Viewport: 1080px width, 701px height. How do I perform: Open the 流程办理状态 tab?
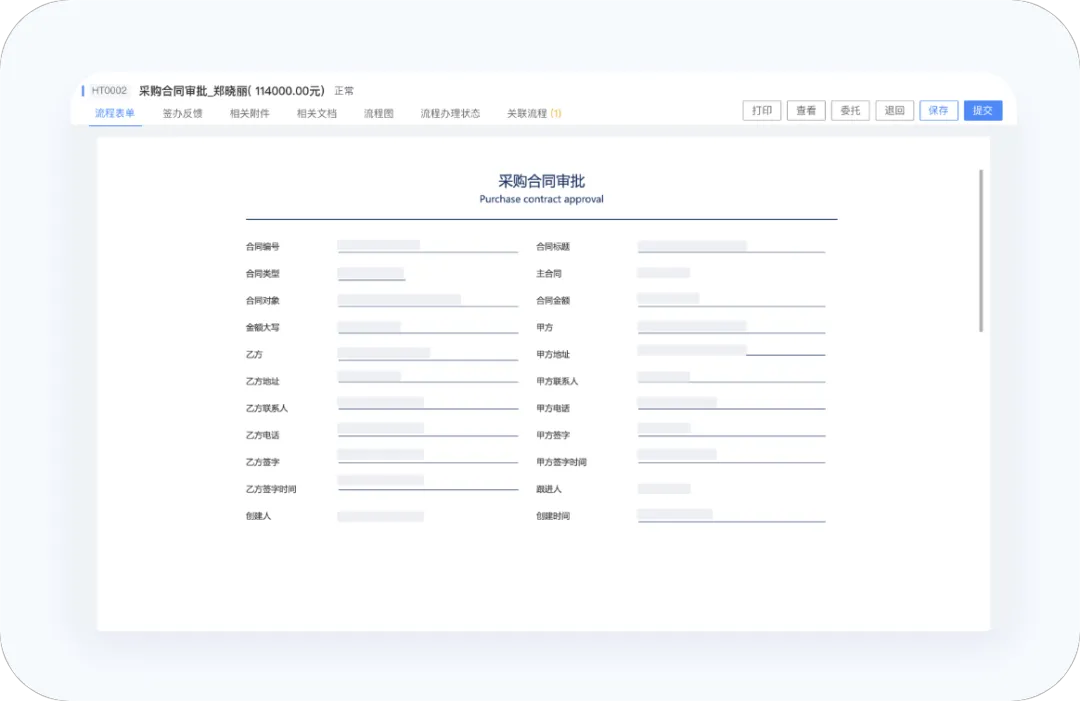tap(450, 113)
